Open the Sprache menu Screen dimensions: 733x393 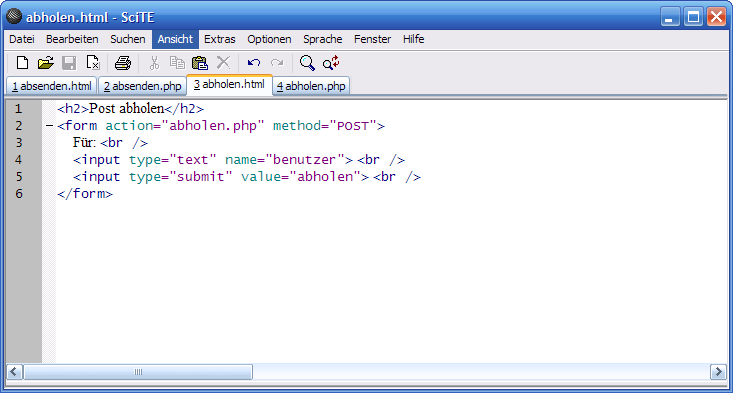coord(323,39)
